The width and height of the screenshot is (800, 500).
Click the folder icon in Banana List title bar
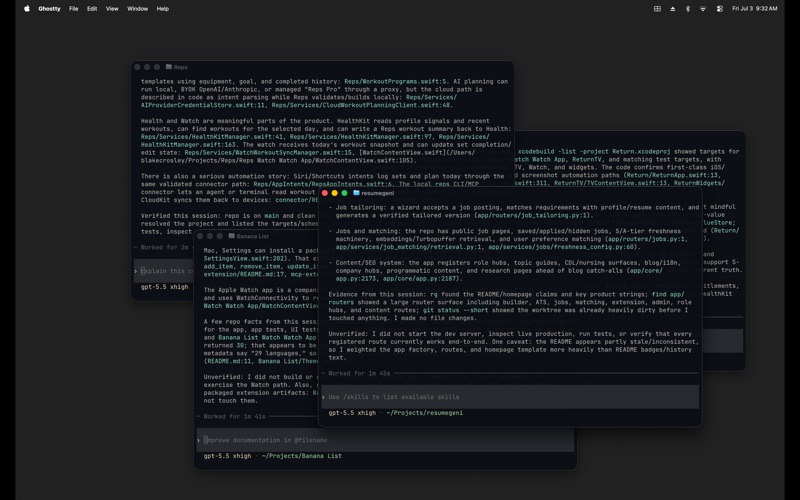tap(232, 236)
